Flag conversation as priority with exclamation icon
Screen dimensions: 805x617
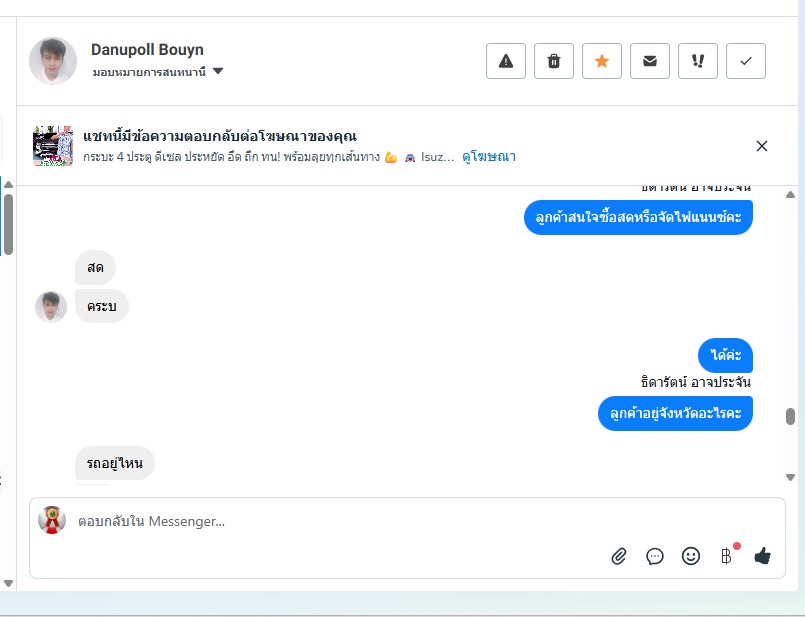click(x=698, y=61)
